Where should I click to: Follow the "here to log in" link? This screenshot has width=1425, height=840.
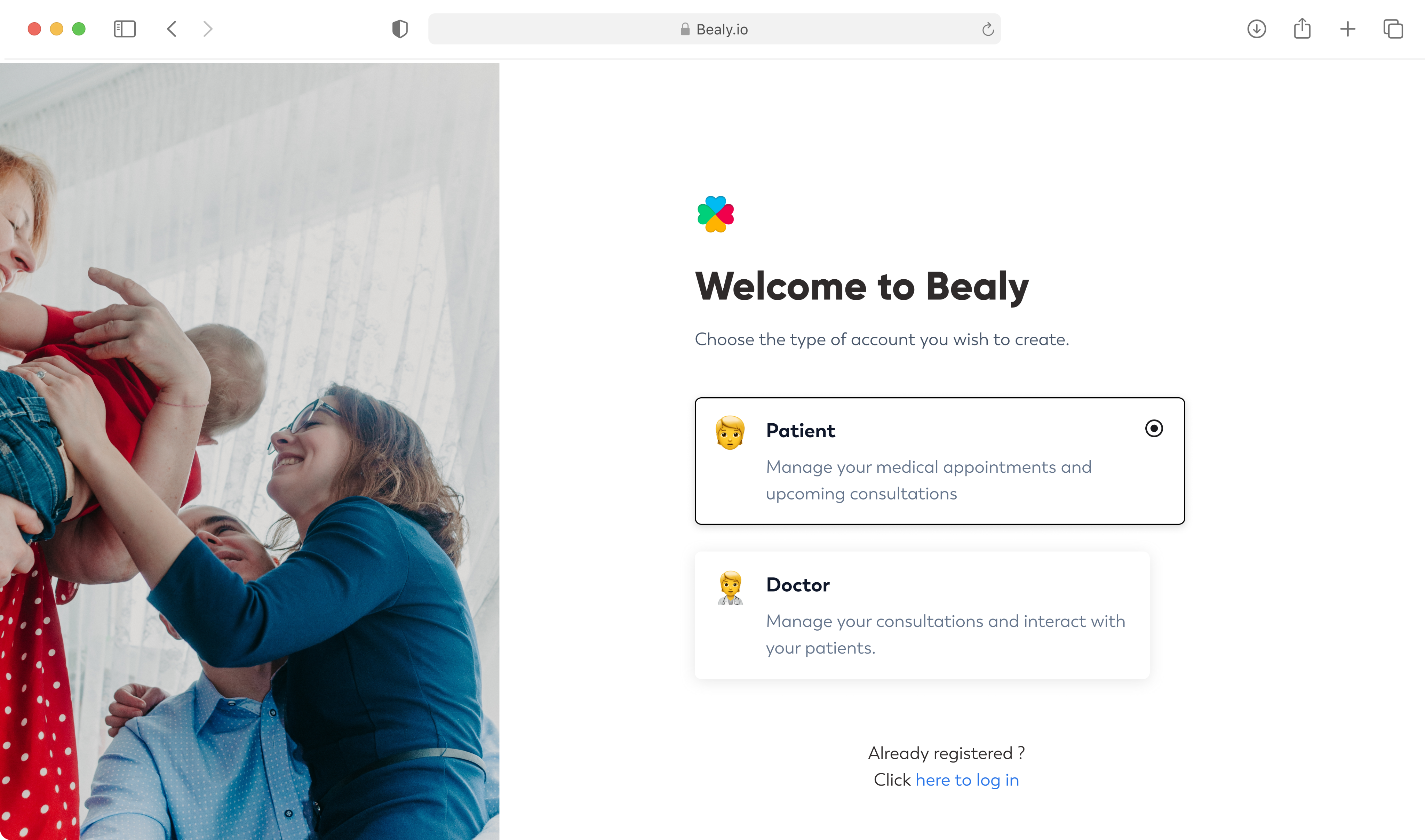(967, 780)
